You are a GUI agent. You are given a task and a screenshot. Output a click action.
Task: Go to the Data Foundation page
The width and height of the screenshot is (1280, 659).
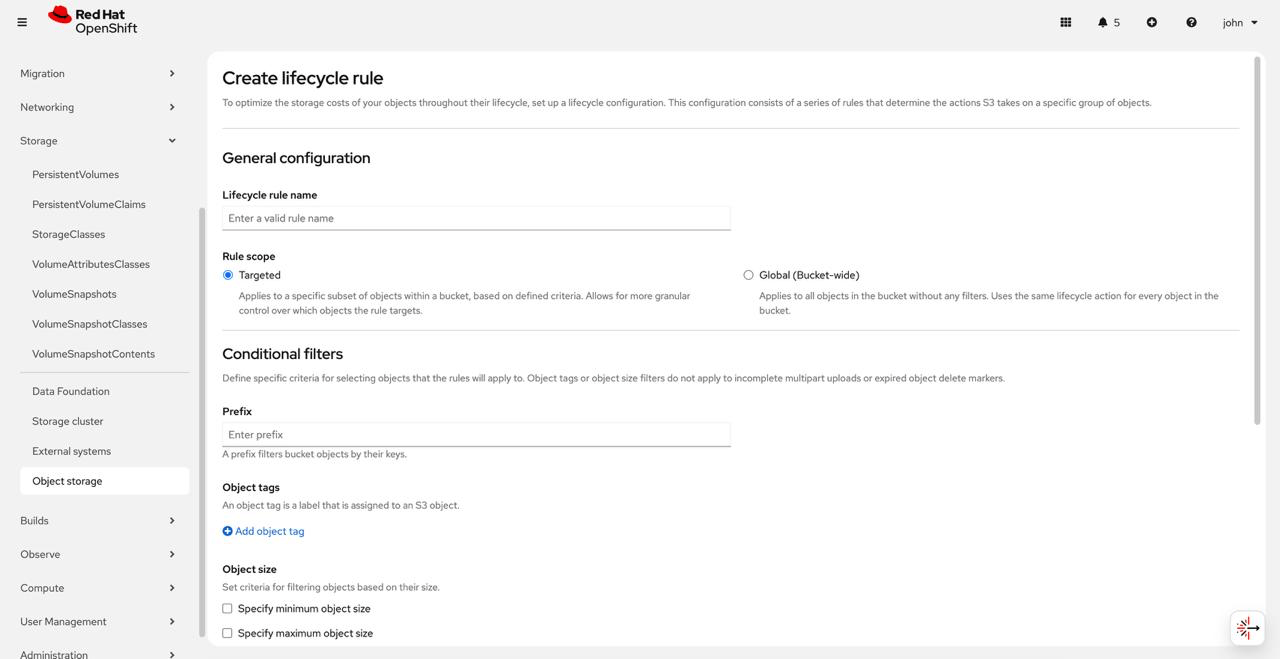click(x=71, y=391)
